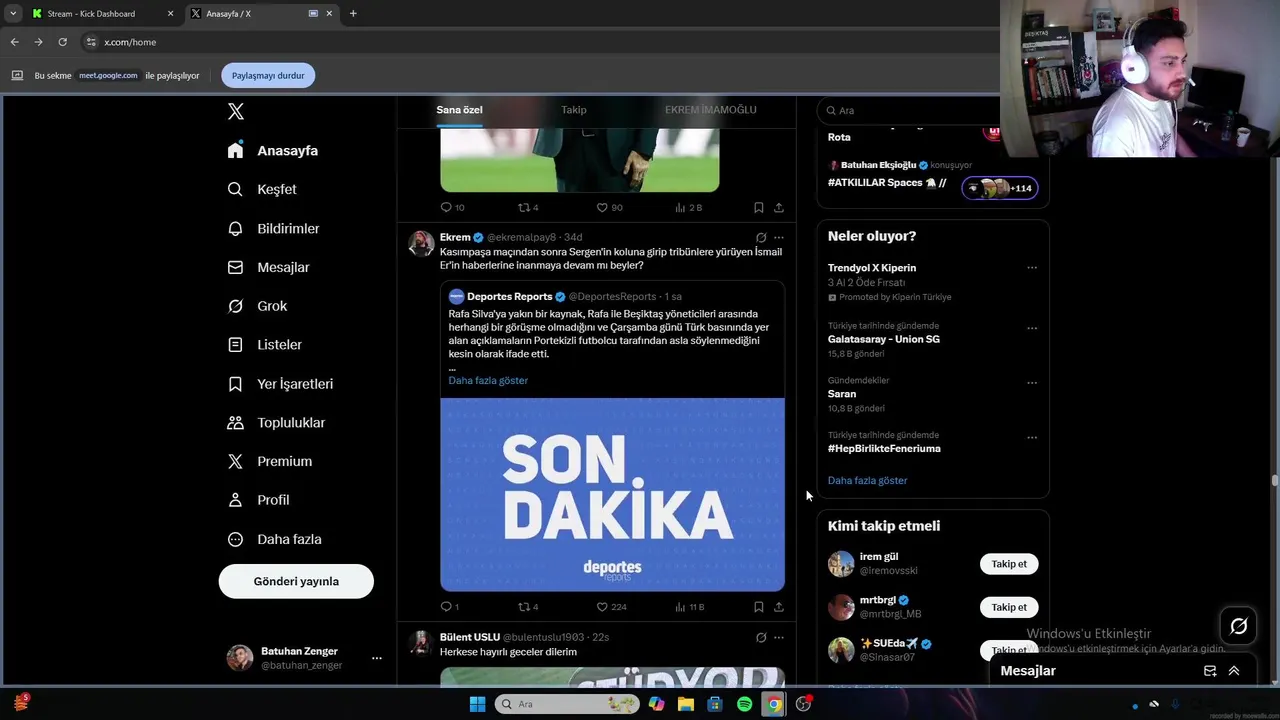Image resolution: width=1280 pixels, height=720 pixels.
Task: Open options for Galatasaray - Union SG trend
Action: pyautogui.click(x=1032, y=328)
